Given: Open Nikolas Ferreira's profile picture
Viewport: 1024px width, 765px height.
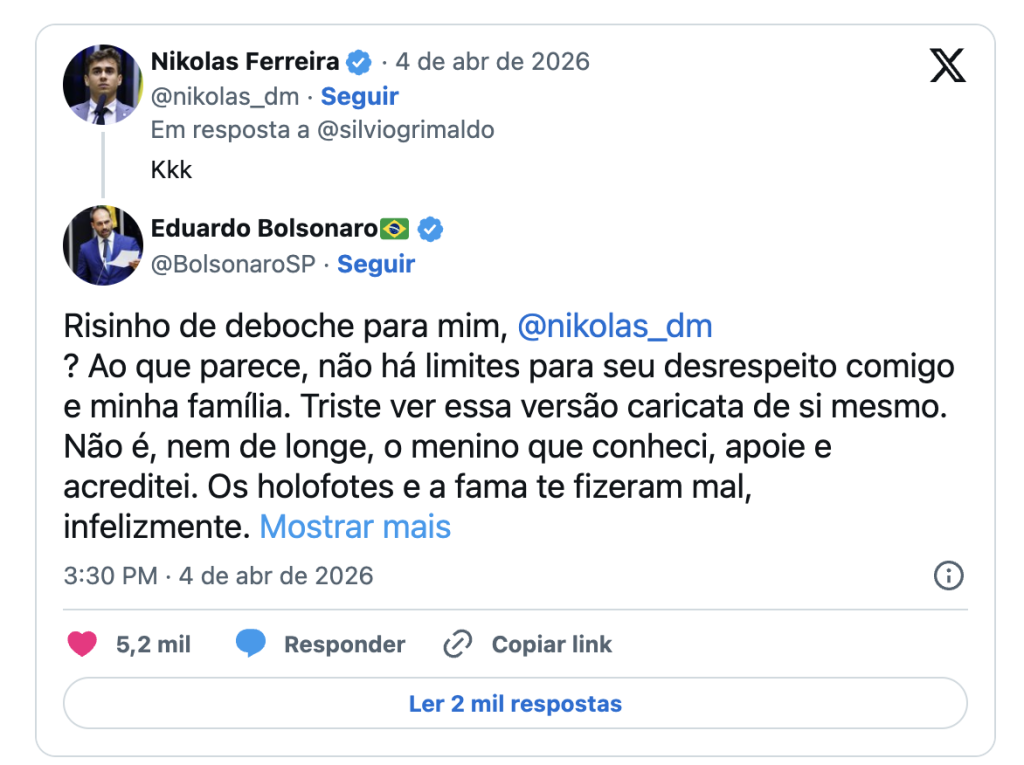Looking at the screenshot, I should [103, 84].
